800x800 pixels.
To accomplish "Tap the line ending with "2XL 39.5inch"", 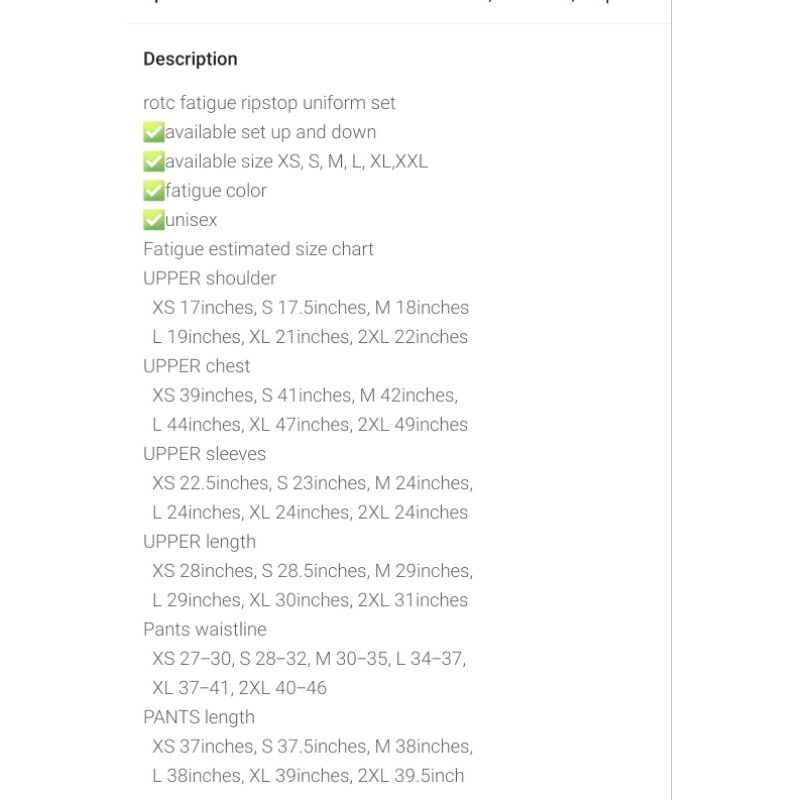I will [x=308, y=776].
